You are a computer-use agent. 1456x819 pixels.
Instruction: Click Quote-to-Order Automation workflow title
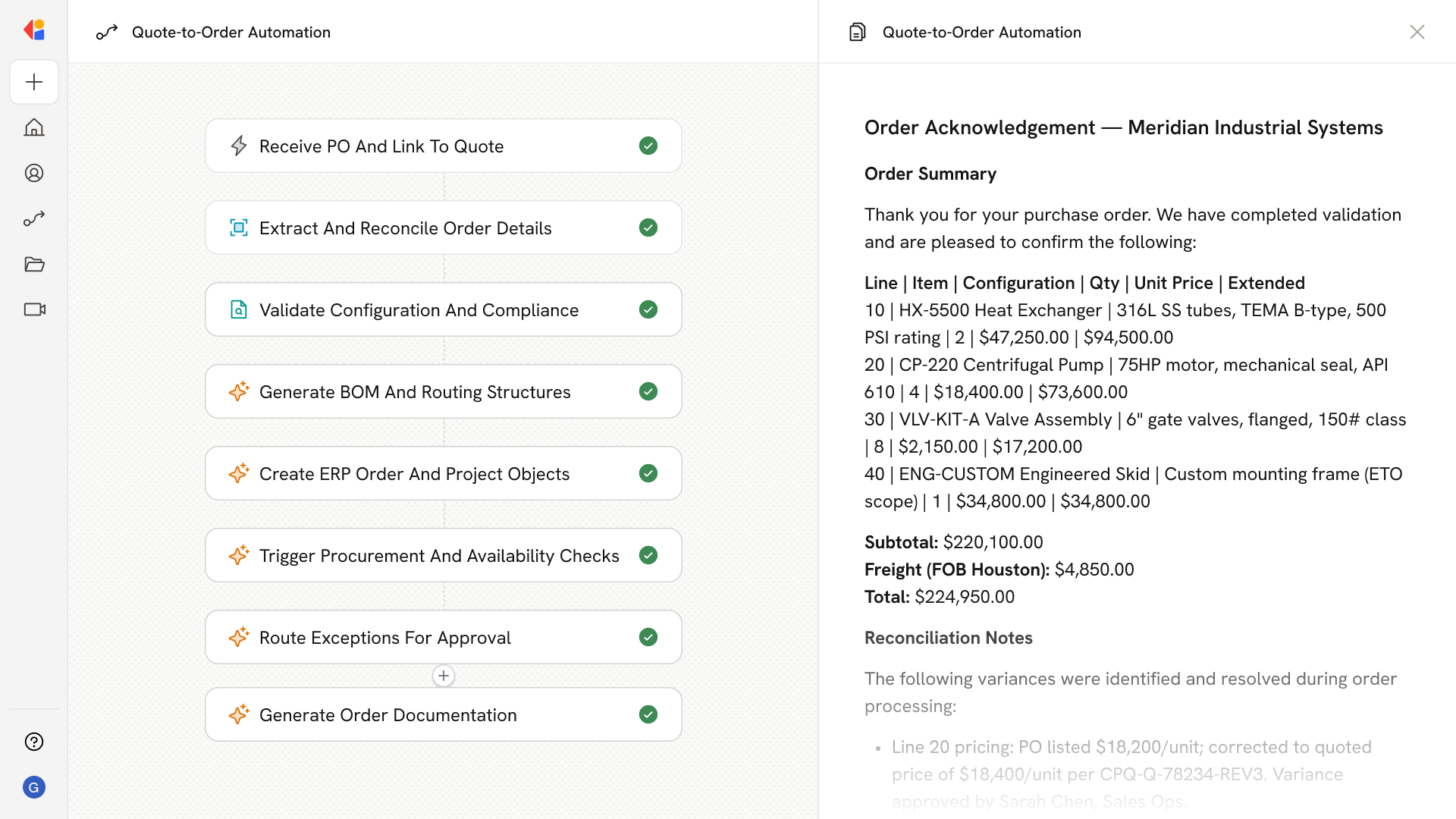[231, 32]
